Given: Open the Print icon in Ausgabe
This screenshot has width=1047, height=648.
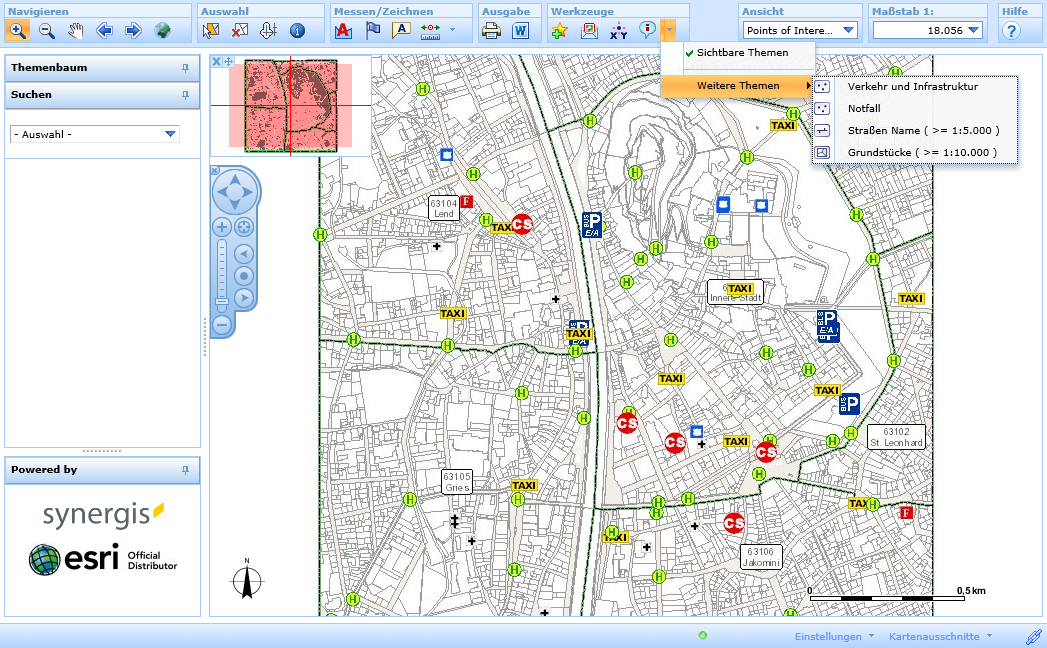Looking at the screenshot, I should pyautogui.click(x=490, y=31).
